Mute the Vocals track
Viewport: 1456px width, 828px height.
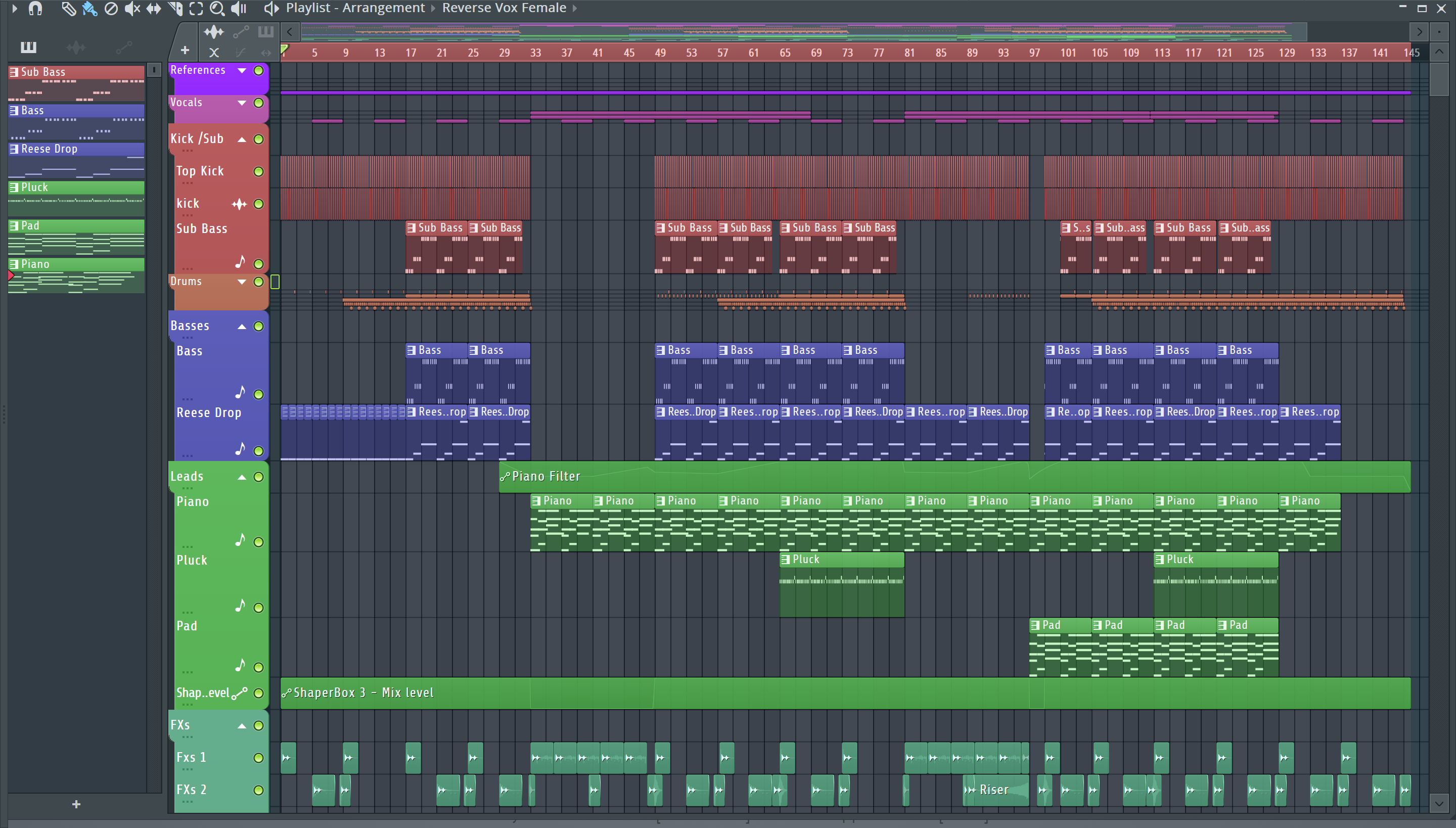tap(259, 103)
